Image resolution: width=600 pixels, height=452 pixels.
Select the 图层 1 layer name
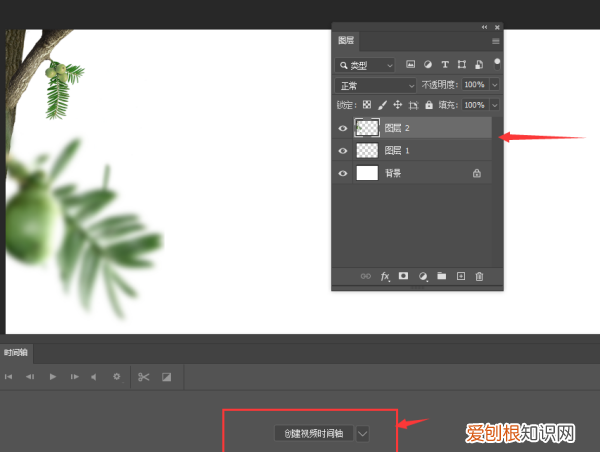397,151
